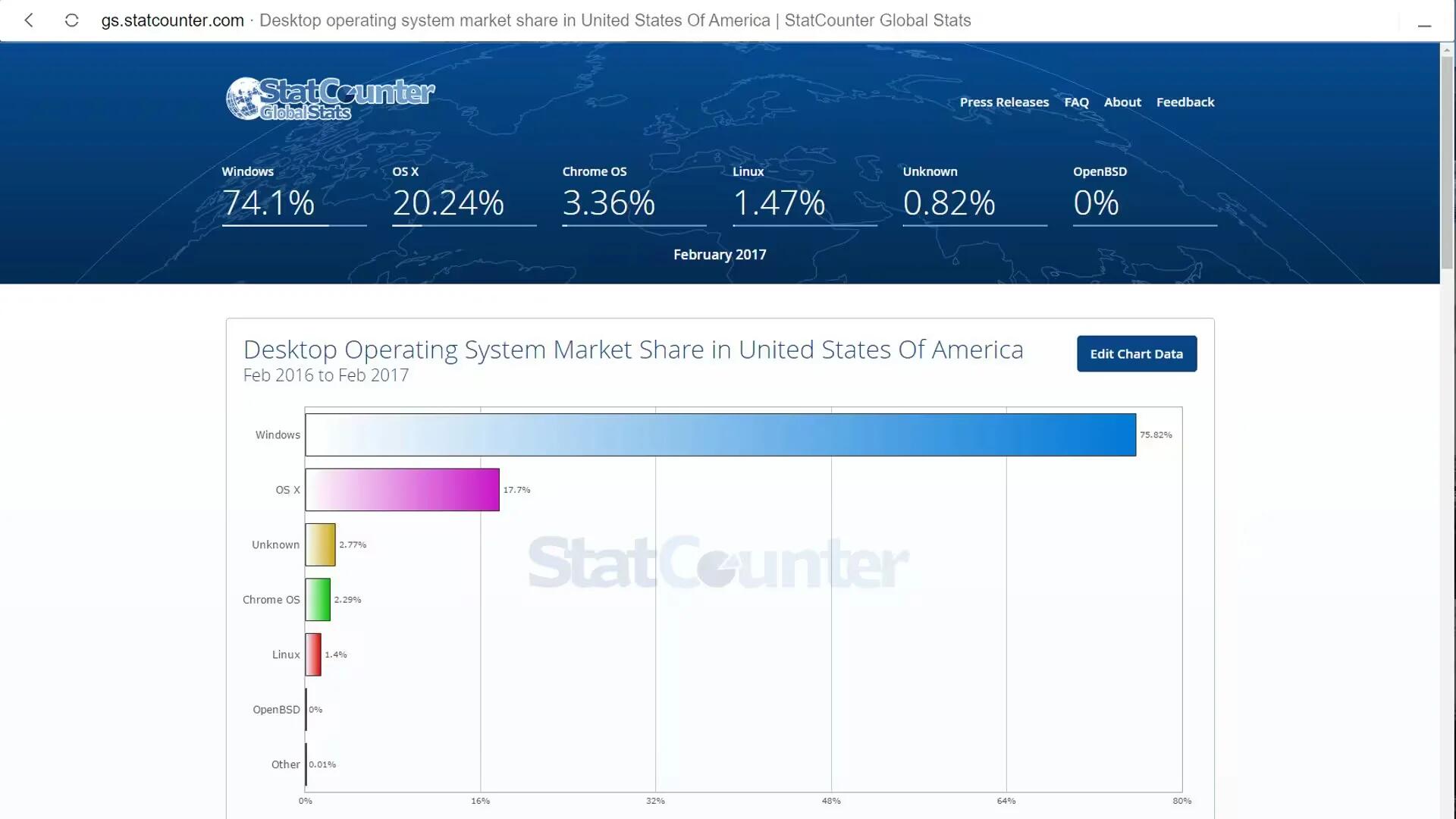Click the scrollbar up arrow

(x=1448, y=50)
